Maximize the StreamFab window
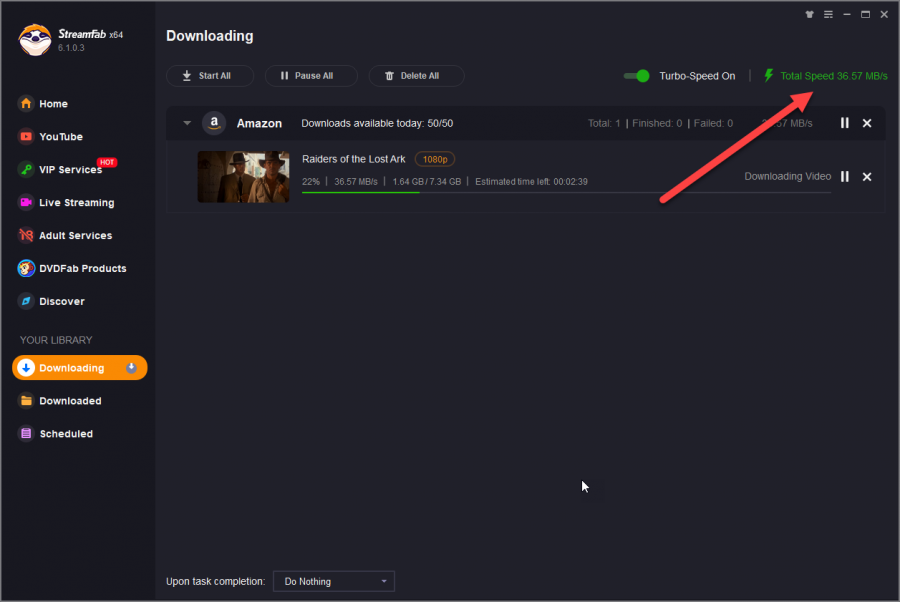The height and width of the screenshot is (602, 900). [x=865, y=14]
